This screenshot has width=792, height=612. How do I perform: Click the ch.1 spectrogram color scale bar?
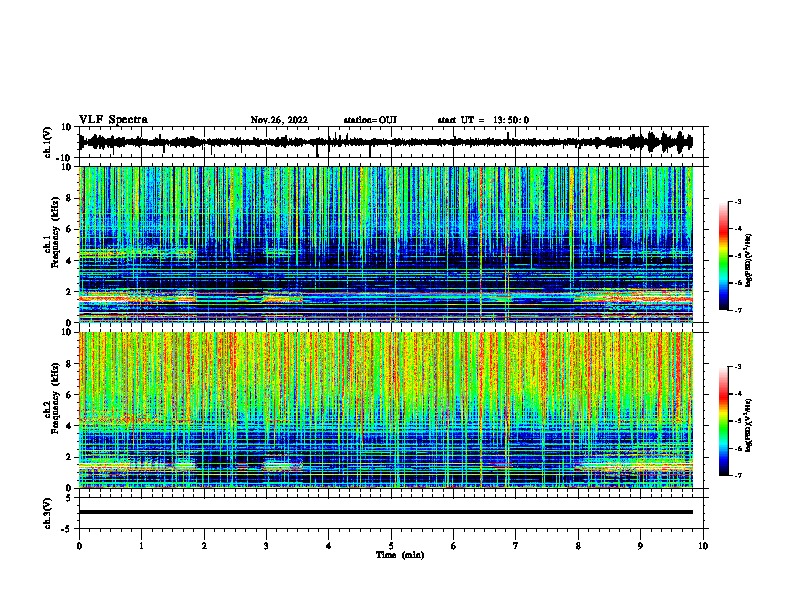click(724, 256)
